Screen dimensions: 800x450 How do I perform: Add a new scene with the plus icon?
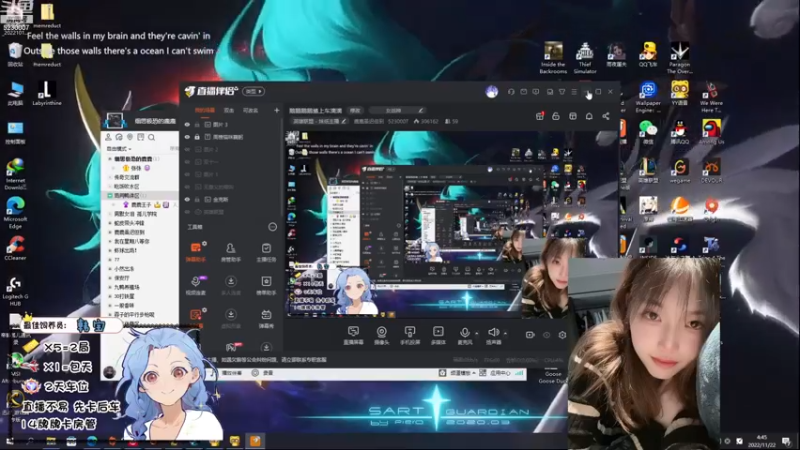(x=277, y=110)
